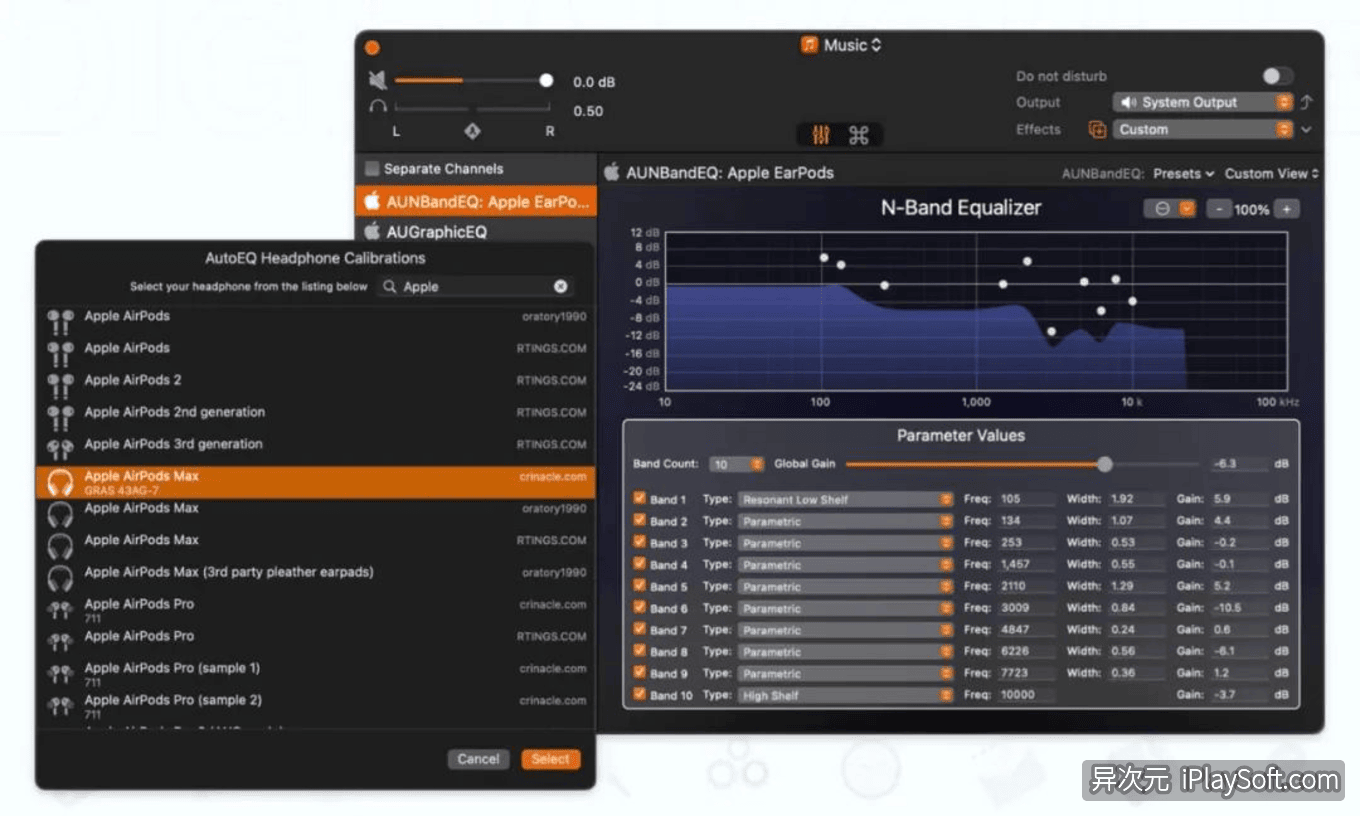Viewport: 1360px width, 816px height.
Task: Click the AirPods Pro crinacle 711 icon
Action: coord(60,611)
